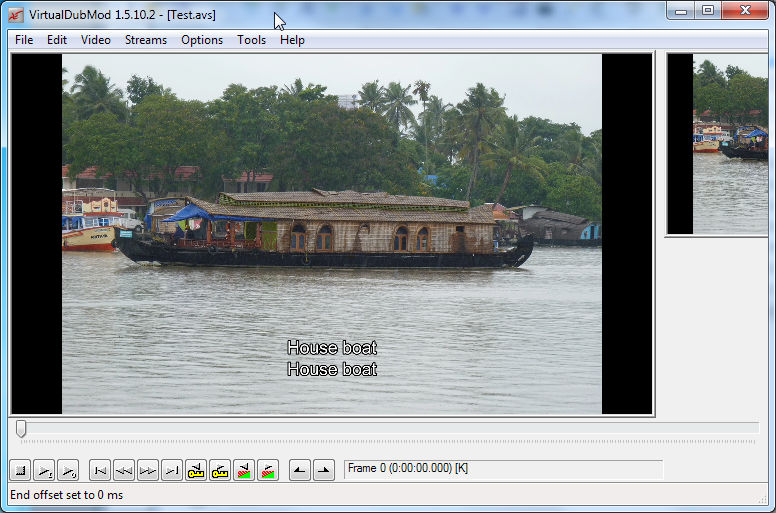Viewport: 776px width, 513px height.
Task: Open the Streams menu
Action: click(x=146, y=40)
